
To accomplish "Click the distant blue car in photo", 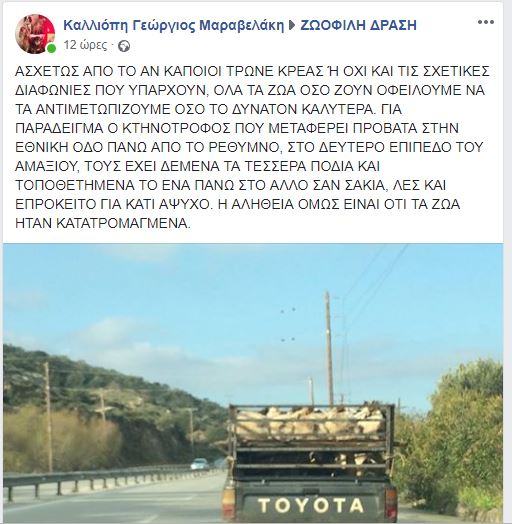I will [x=200, y=465].
